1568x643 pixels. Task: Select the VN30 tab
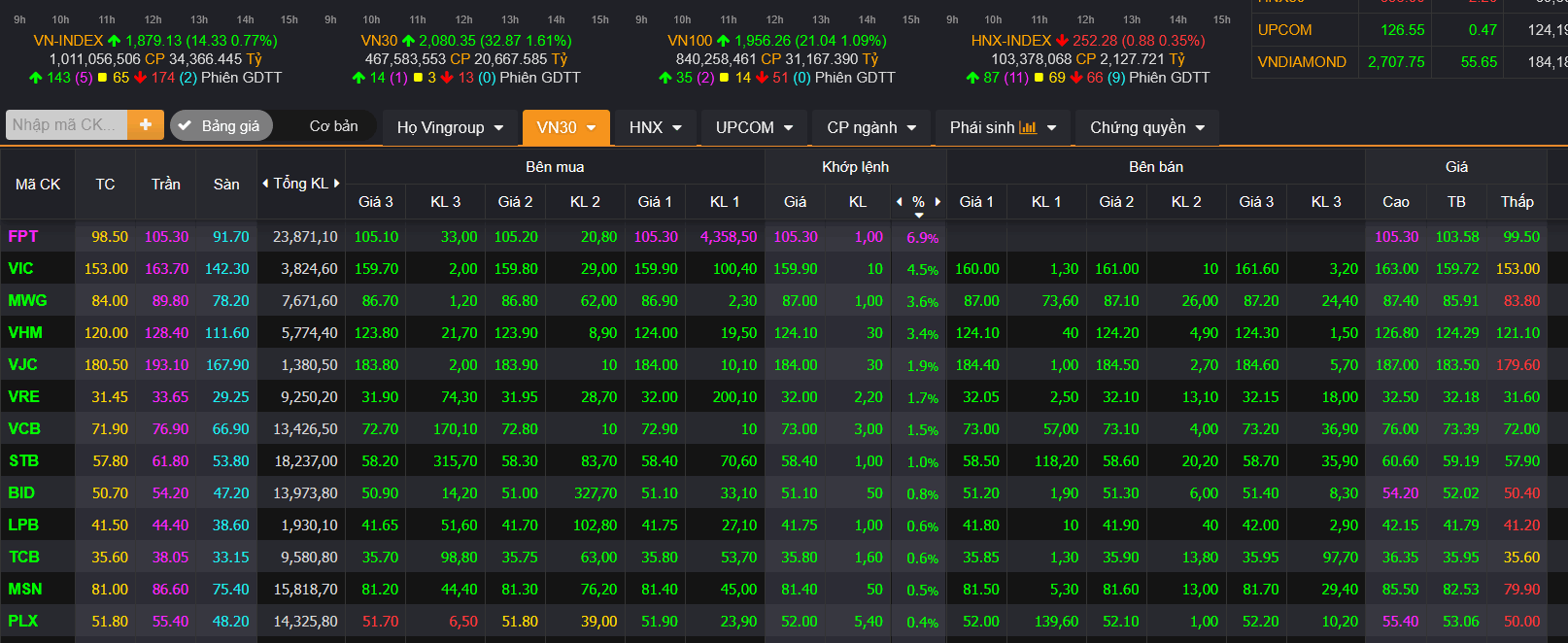tap(565, 127)
